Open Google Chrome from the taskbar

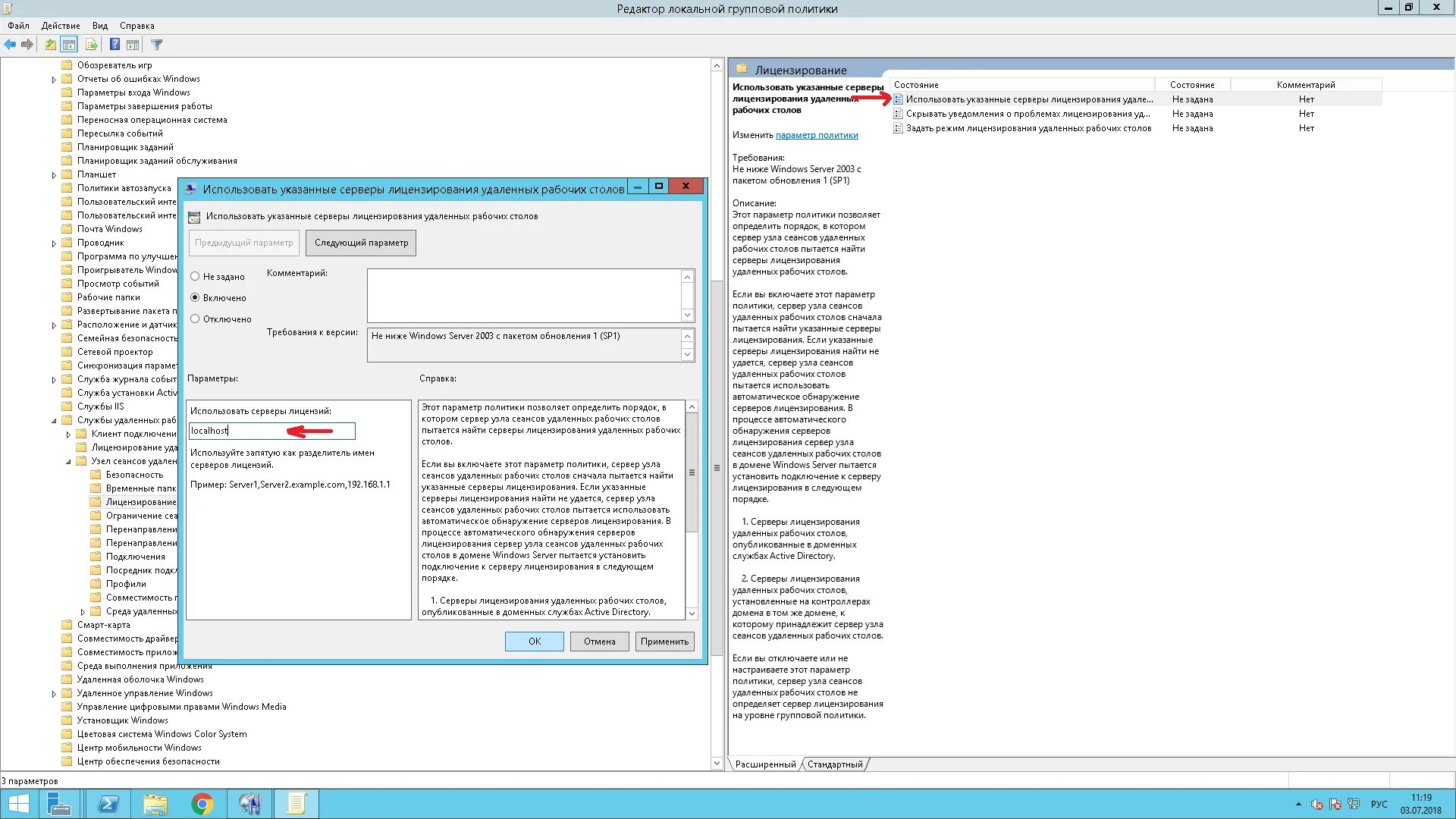coord(202,804)
